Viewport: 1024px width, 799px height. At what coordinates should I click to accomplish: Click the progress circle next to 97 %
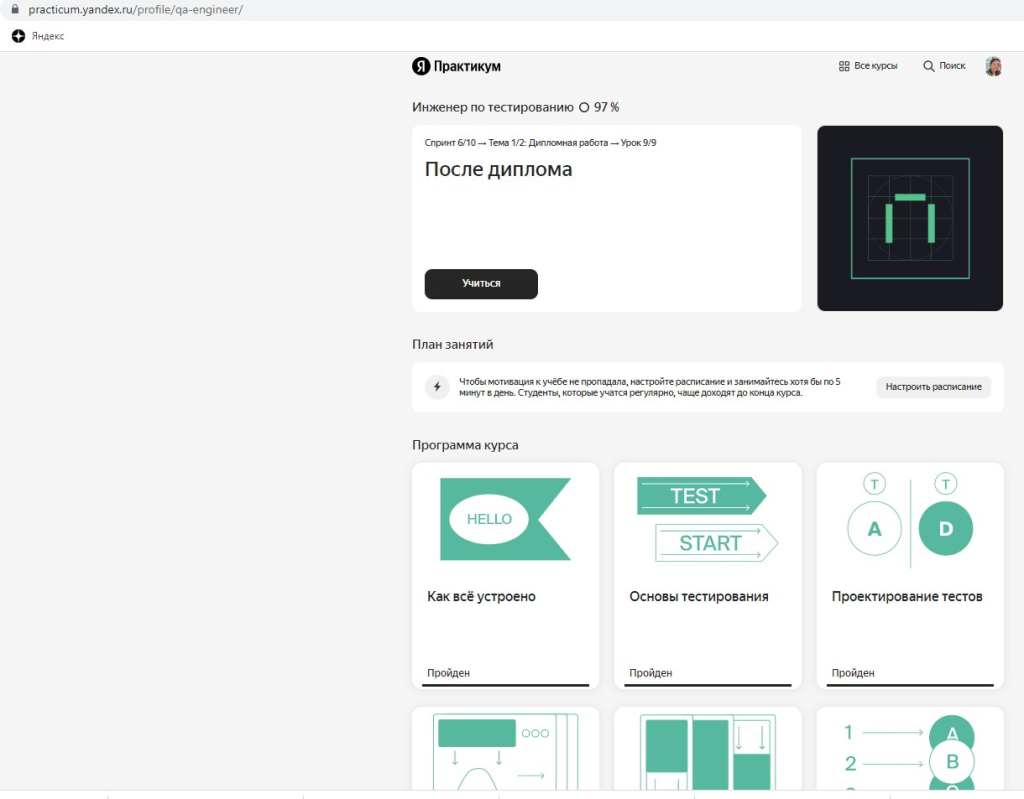point(584,107)
